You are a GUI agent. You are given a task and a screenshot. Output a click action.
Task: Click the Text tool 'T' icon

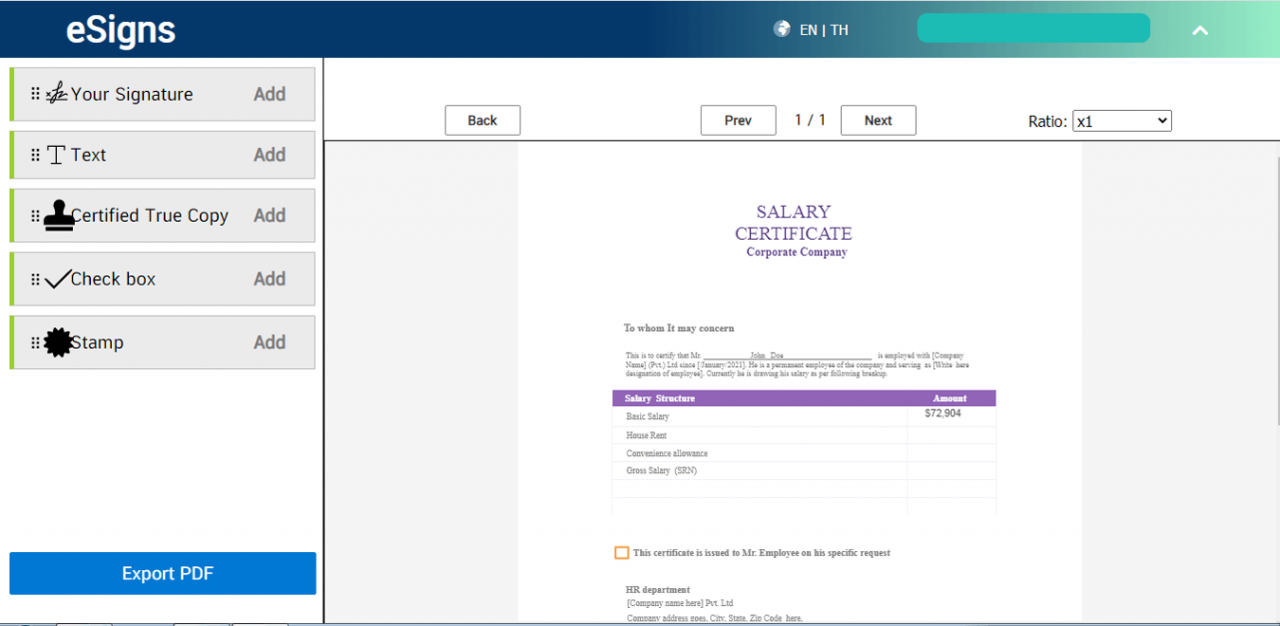pyautogui.click(x=56, y=154)
